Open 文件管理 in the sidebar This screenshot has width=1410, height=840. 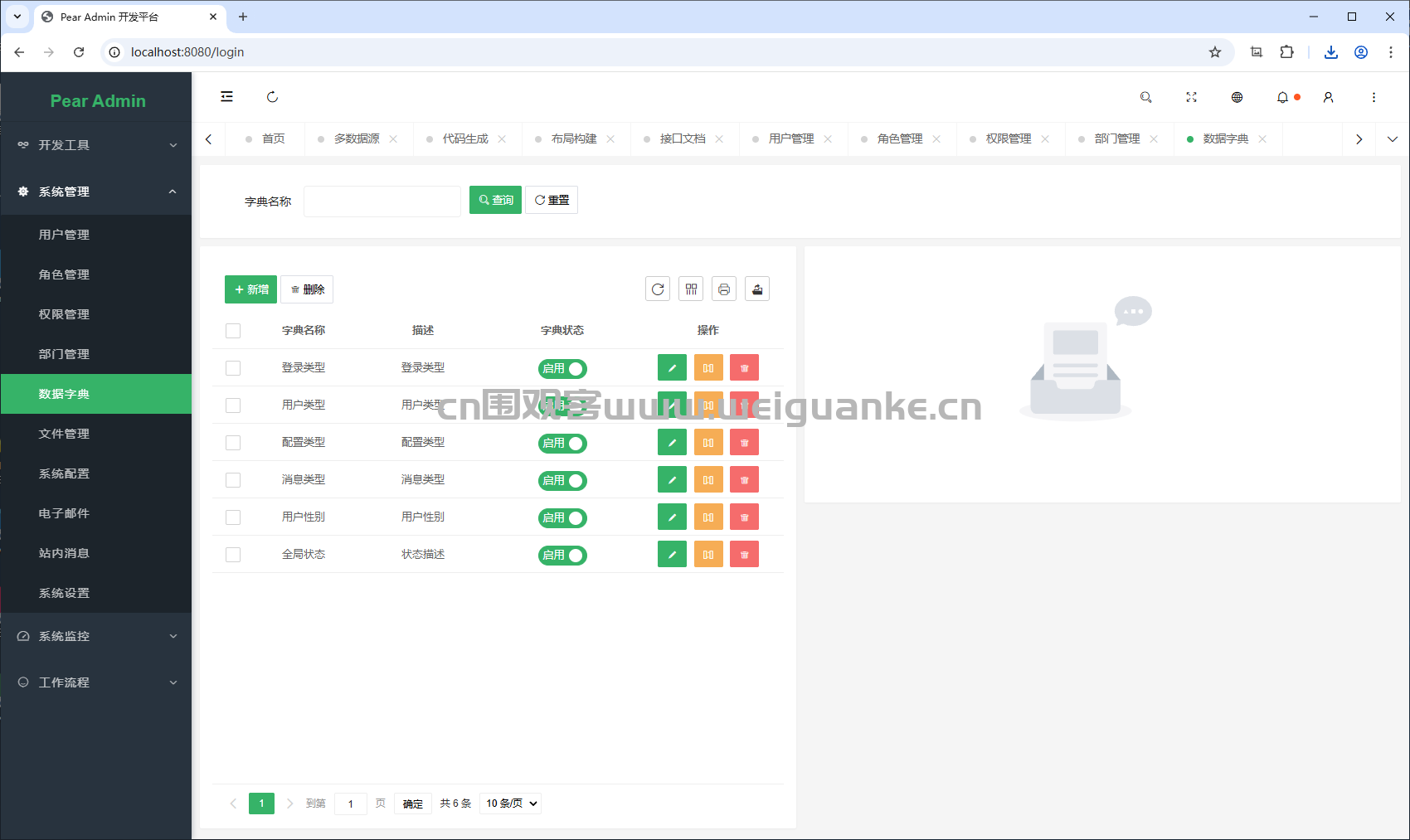tap(96, 434)
